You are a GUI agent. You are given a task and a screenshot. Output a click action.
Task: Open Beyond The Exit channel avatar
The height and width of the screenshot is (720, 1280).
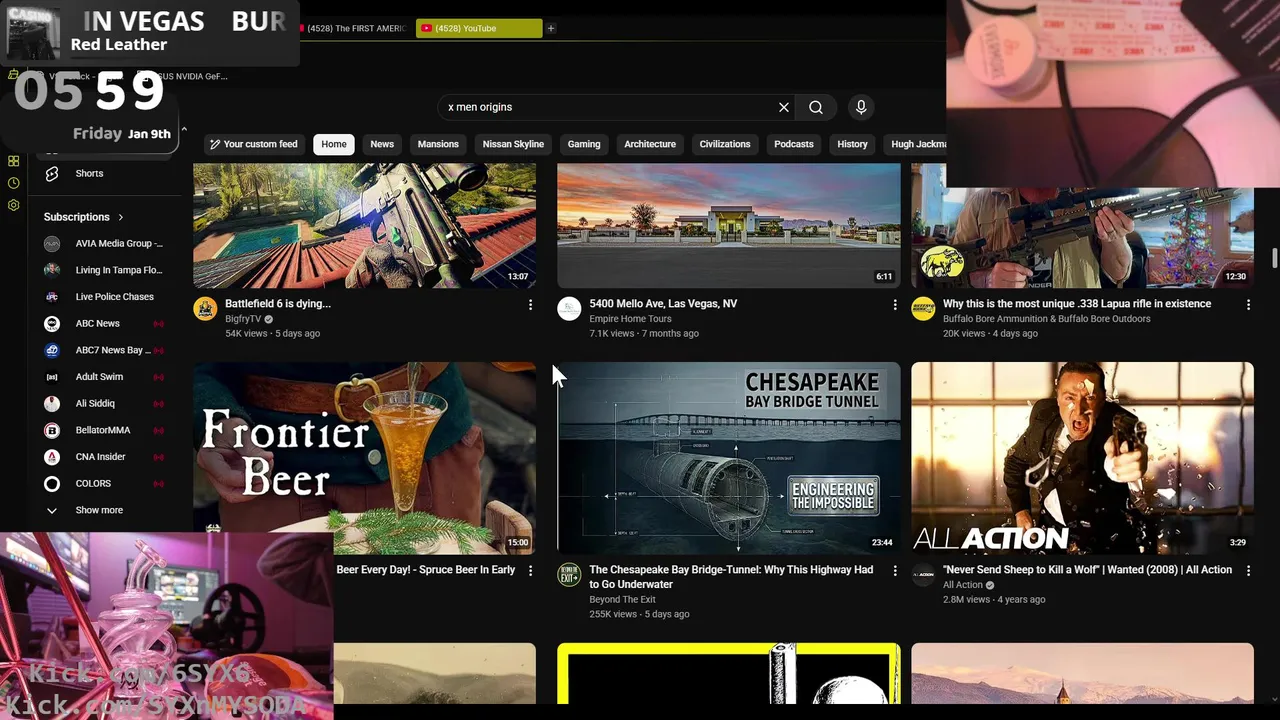tap(569, 575)
